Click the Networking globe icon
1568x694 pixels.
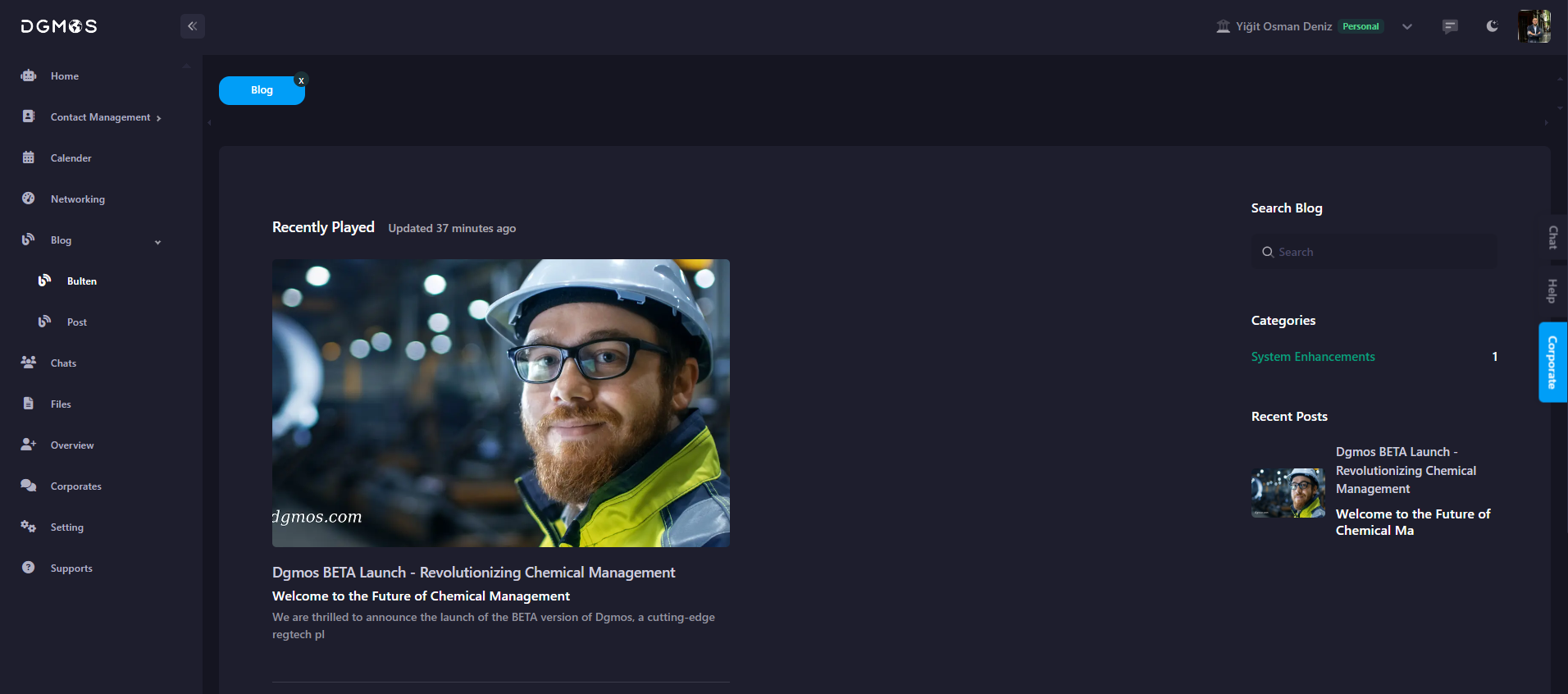pyautogui.click(x=29, y=199)
